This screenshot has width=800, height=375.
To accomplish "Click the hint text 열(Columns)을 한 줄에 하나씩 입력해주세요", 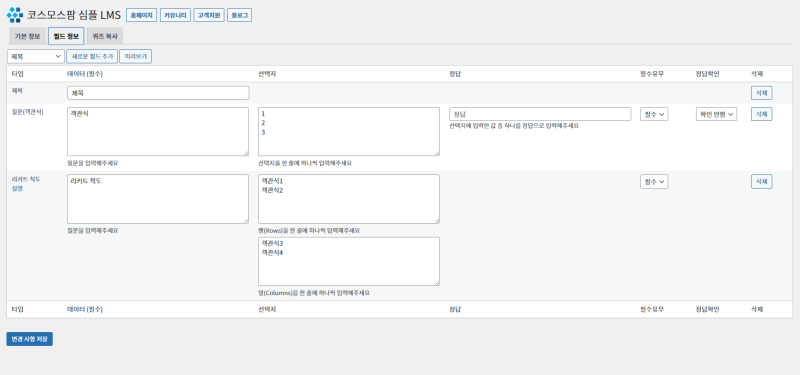I will (x=314, y=293).
